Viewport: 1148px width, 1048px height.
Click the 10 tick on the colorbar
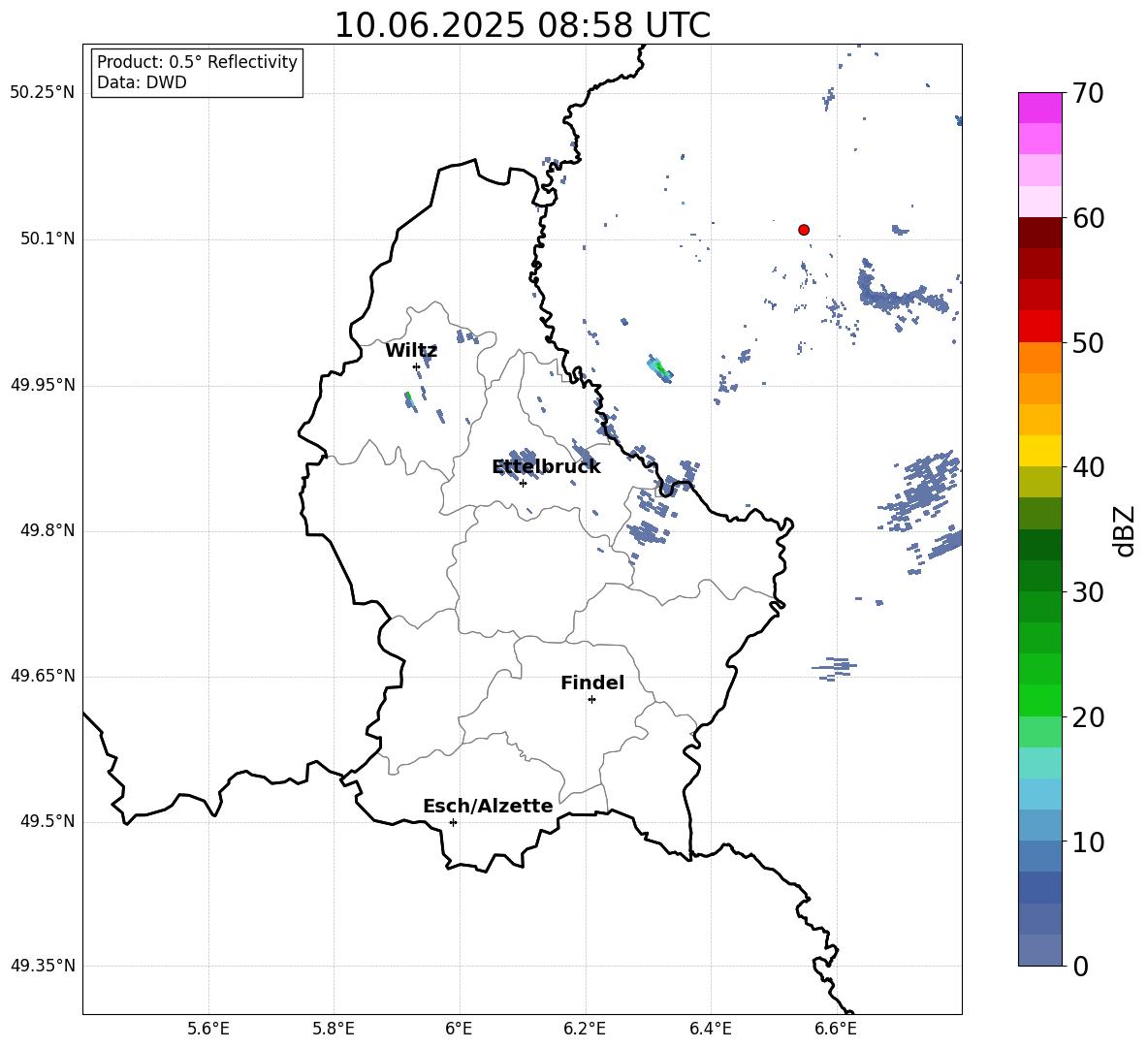pos(1088,842)
